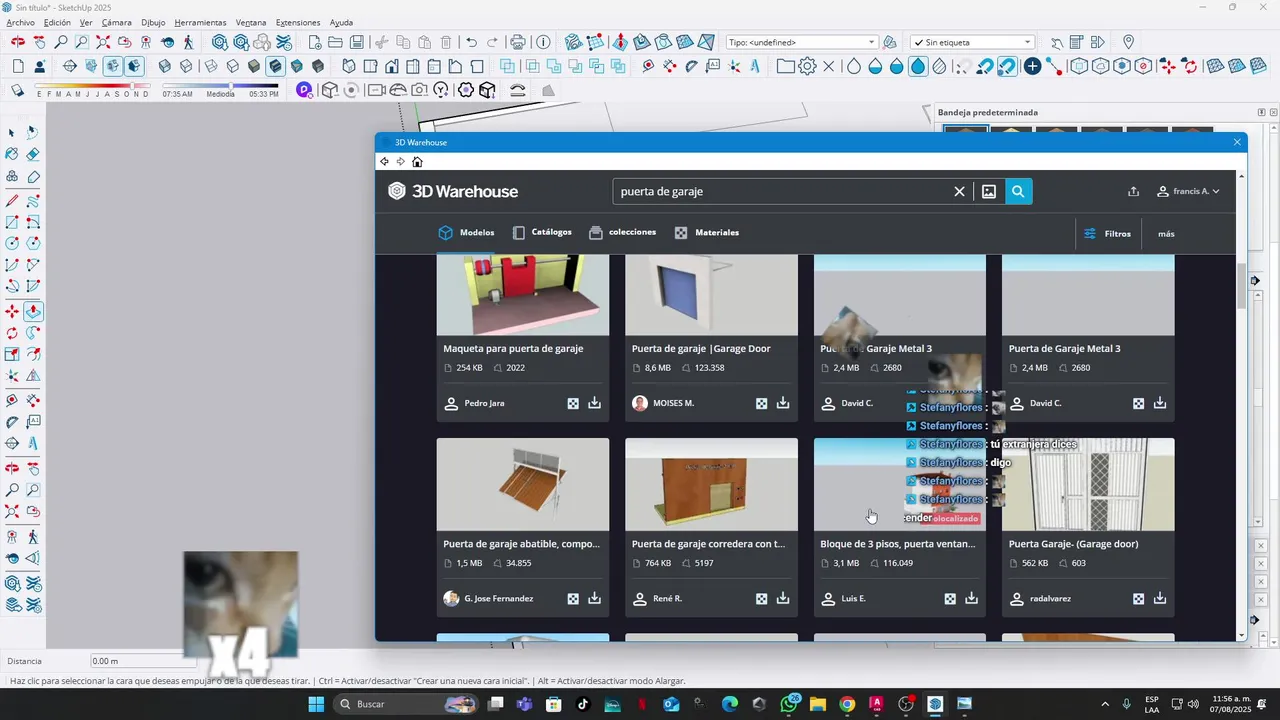The image size is (1280, 720).
Task: Click the upload model icon in 3D Warehouse
Action: coord(1133,191)
